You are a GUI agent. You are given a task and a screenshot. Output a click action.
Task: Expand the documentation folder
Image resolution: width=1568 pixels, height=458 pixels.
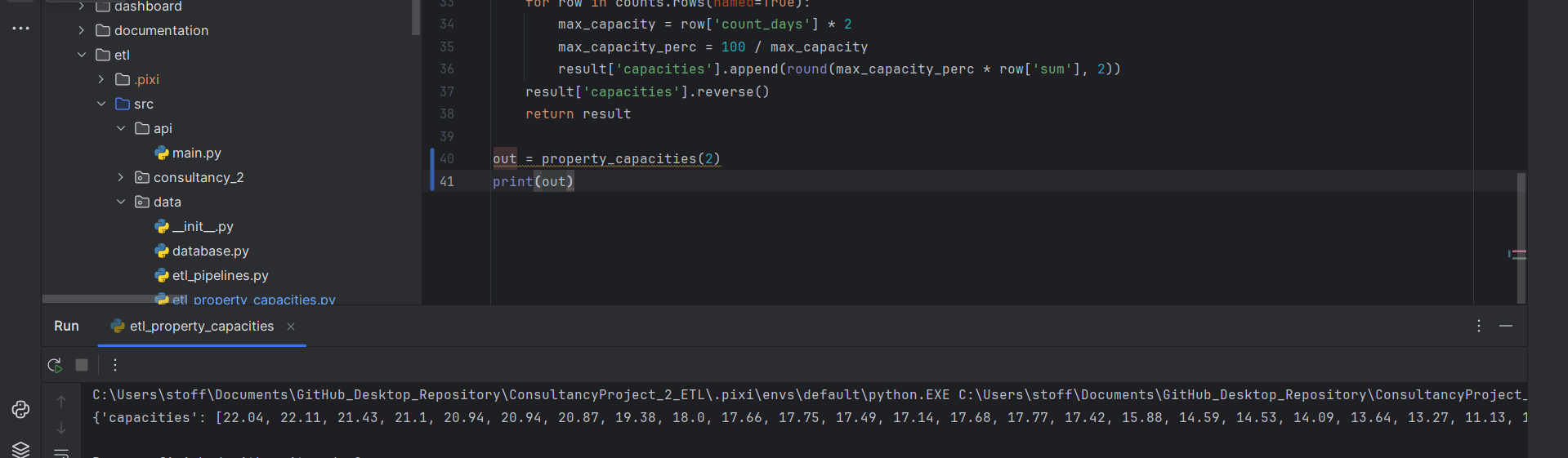coord(81,30)
